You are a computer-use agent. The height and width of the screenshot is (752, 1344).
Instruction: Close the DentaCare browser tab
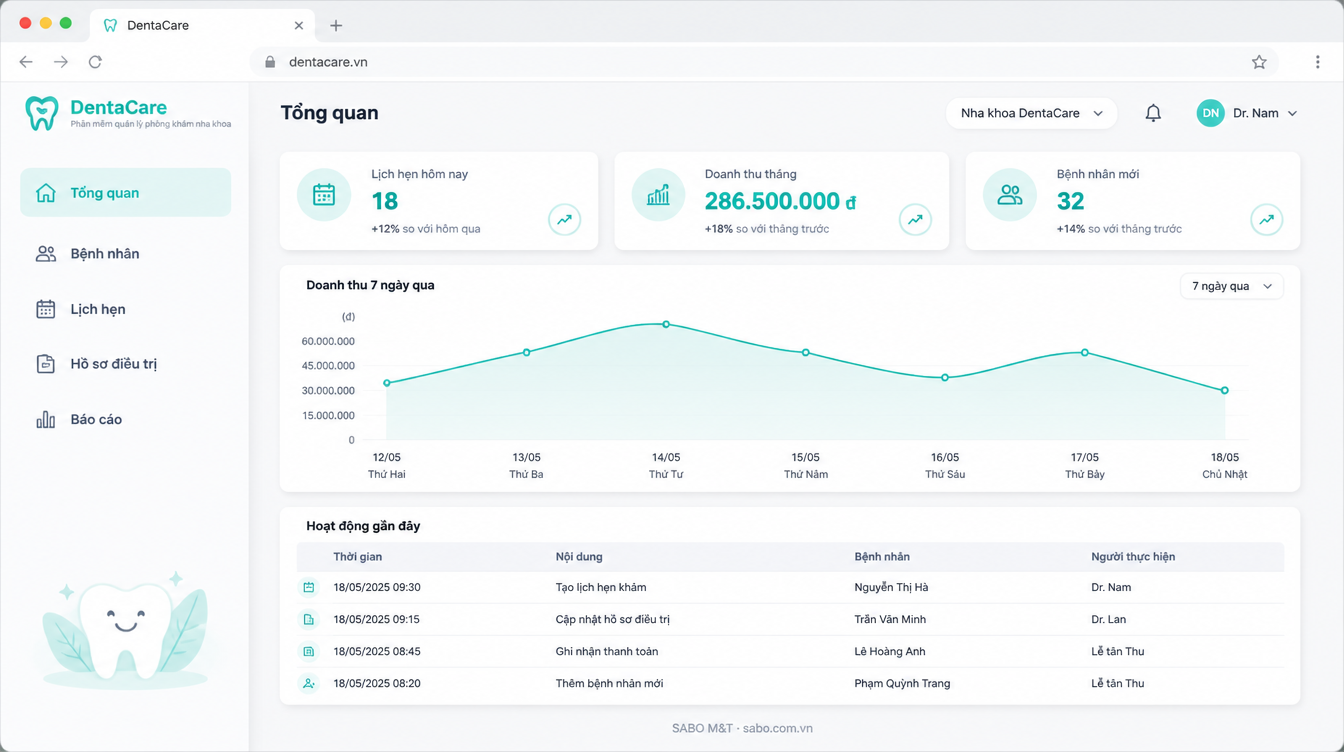[299, 26]
